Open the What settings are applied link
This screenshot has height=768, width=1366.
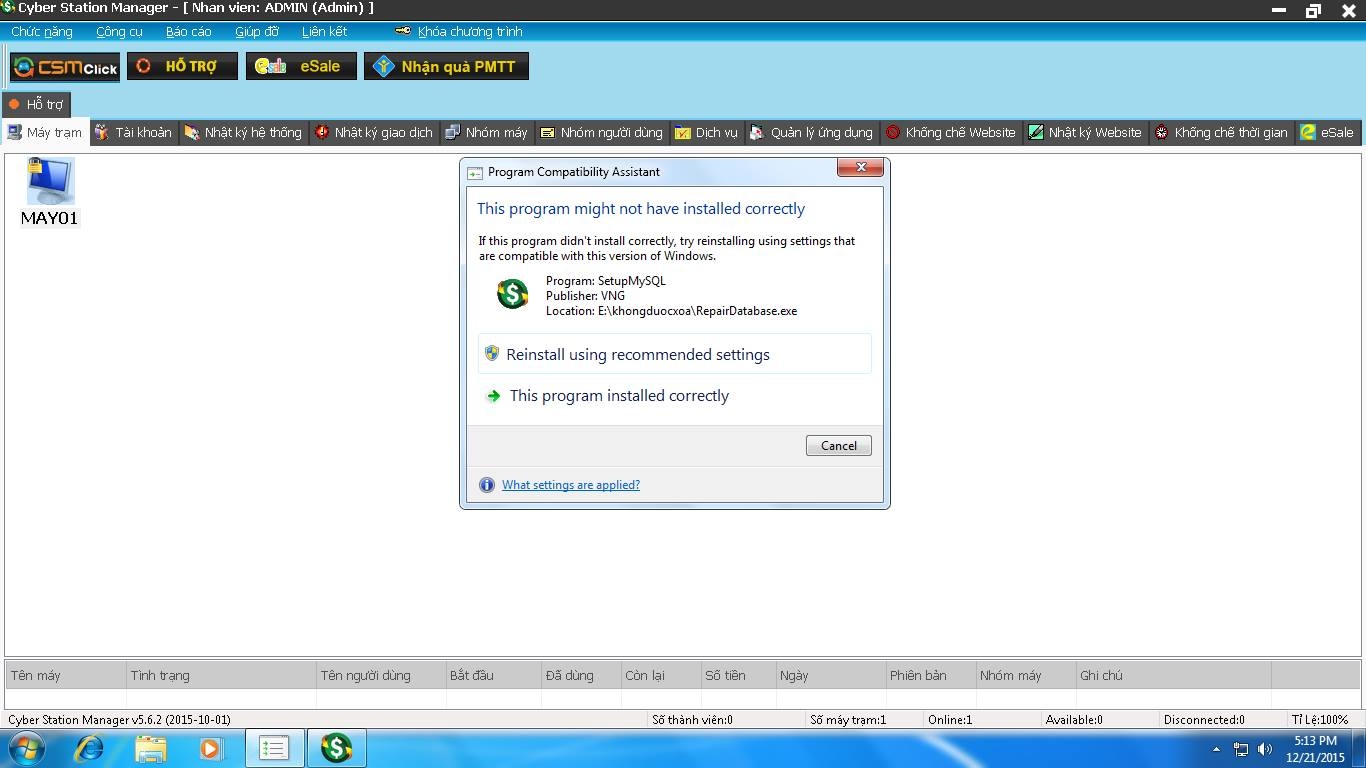point(570,484)
